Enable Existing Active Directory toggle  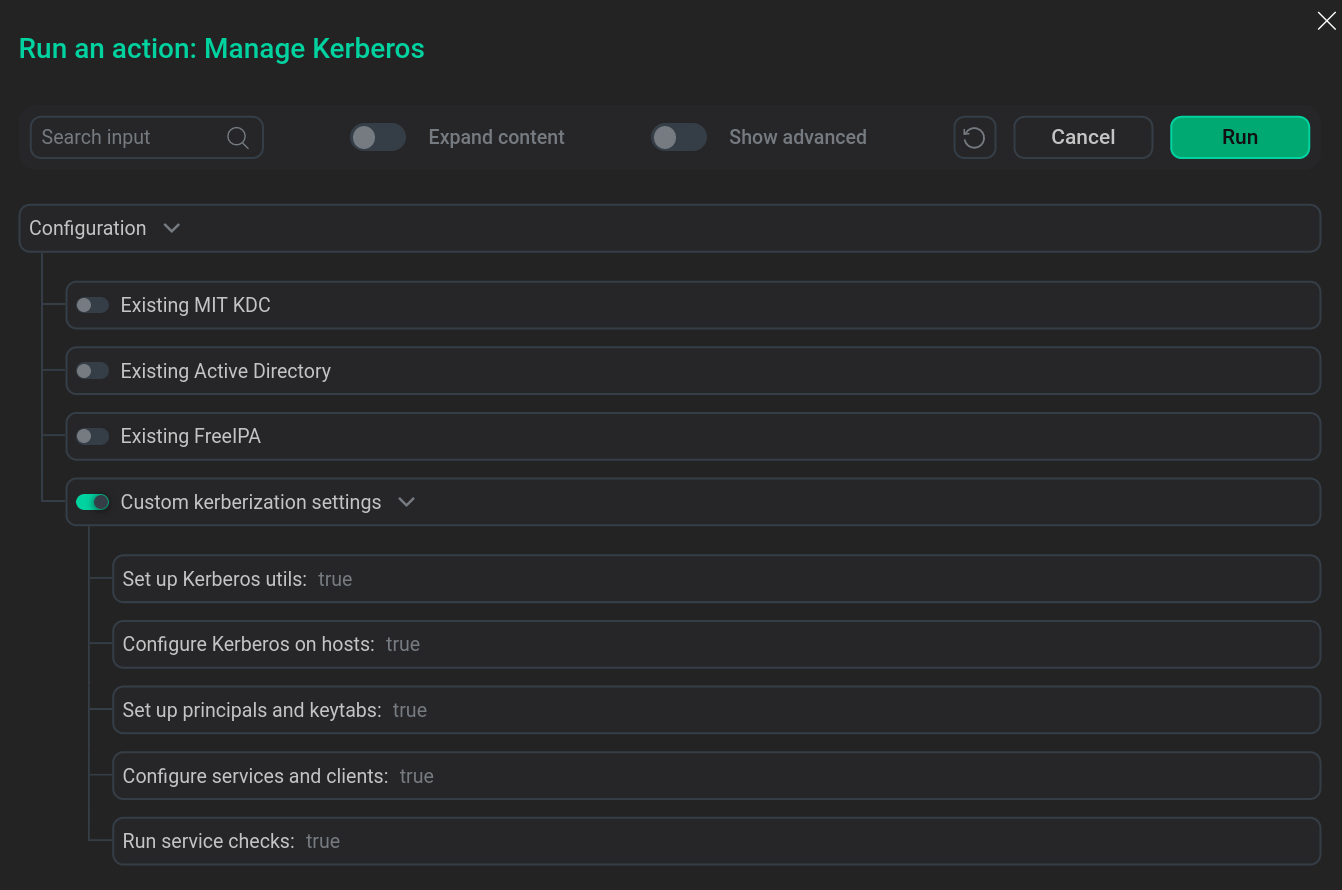tap(93, 371)
